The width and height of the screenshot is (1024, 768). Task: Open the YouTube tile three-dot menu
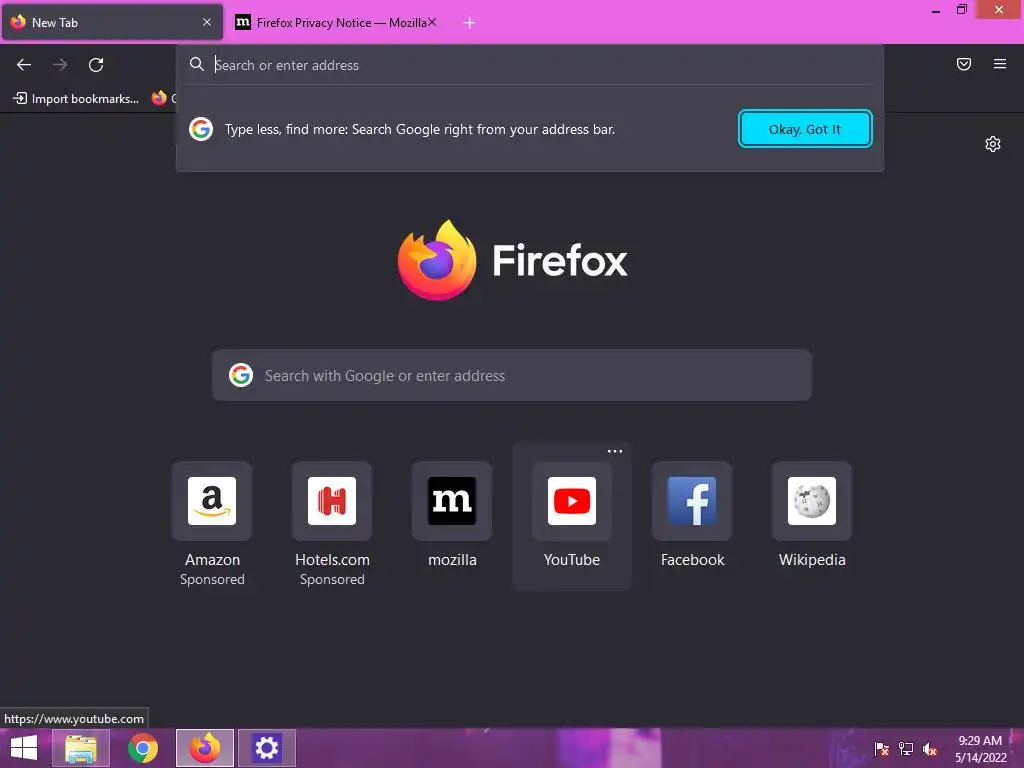615,451
